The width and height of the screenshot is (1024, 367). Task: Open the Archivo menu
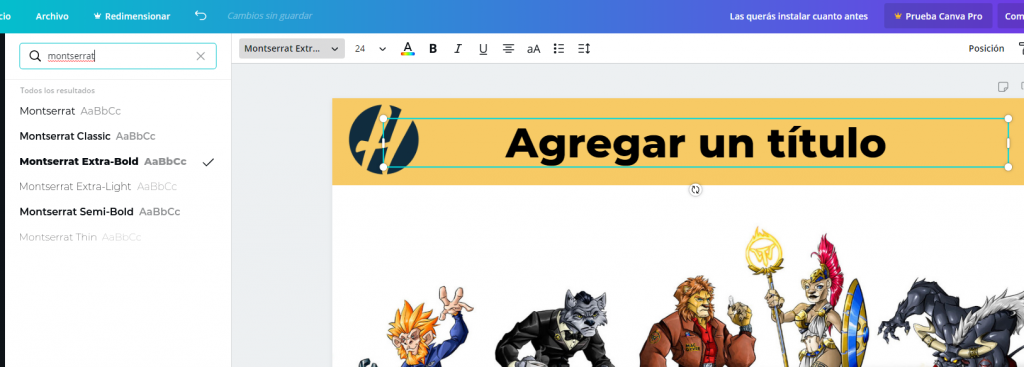(x=52, y=16)
